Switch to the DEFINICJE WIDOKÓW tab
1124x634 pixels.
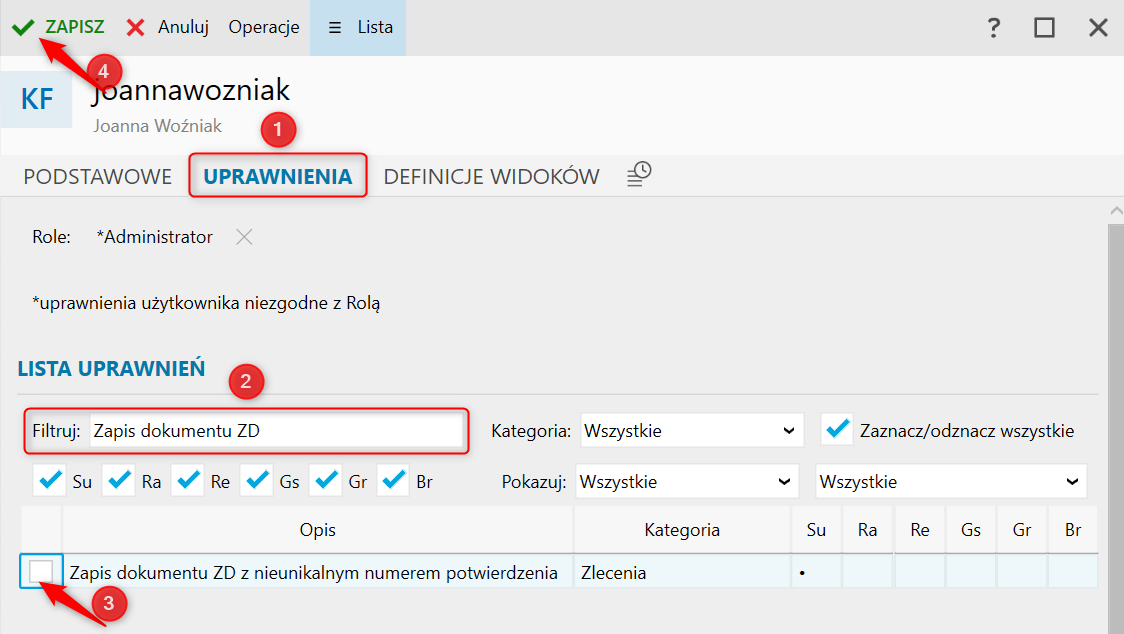(491, 176)
